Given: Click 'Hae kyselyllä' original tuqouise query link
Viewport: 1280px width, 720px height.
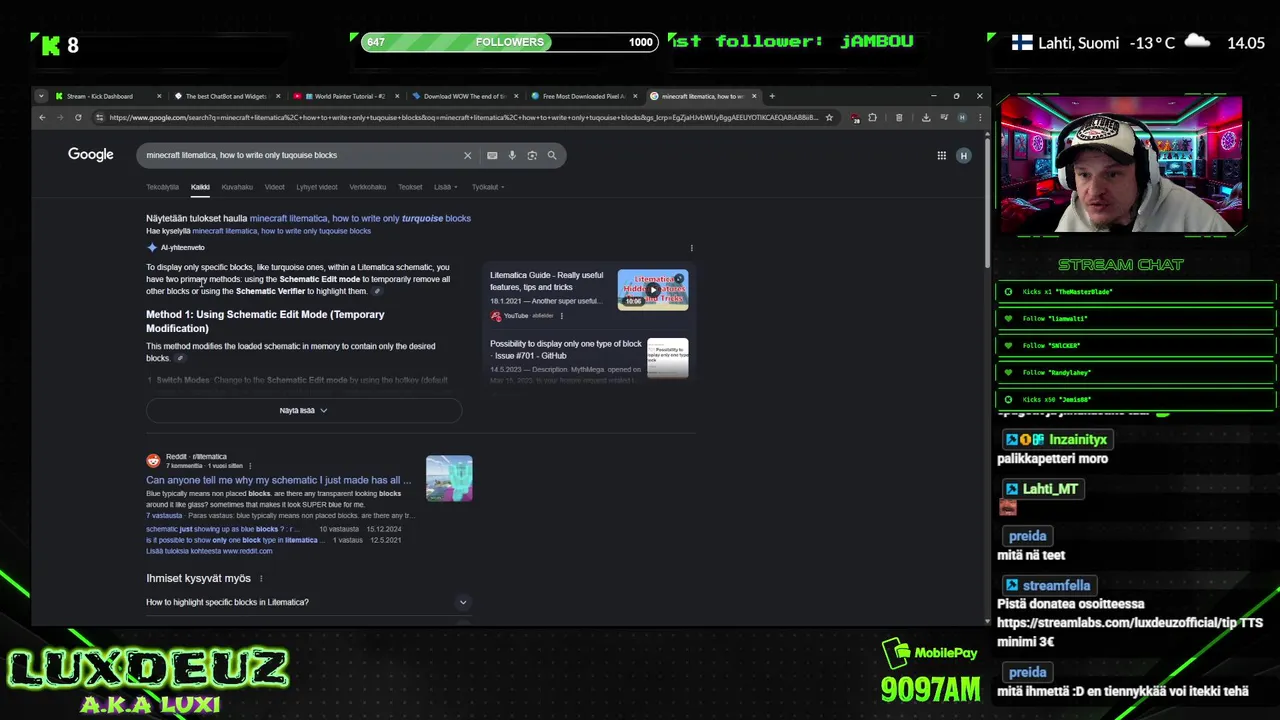Looking at the screenshot, I should tap(282, 231).
